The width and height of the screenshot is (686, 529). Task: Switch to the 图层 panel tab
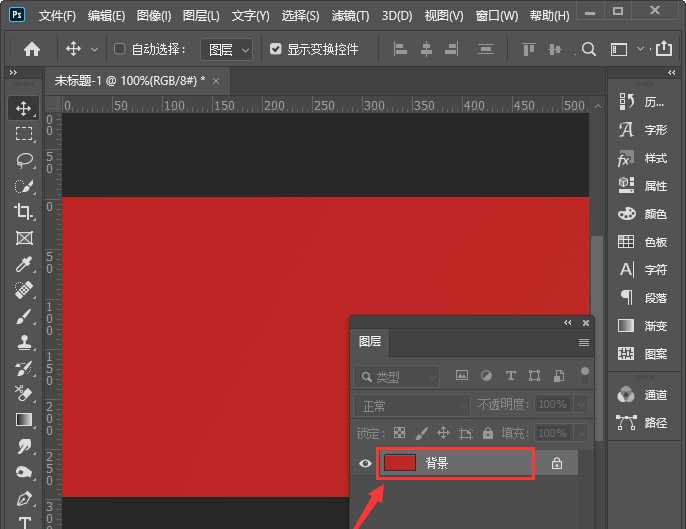(x=370, y=341)
